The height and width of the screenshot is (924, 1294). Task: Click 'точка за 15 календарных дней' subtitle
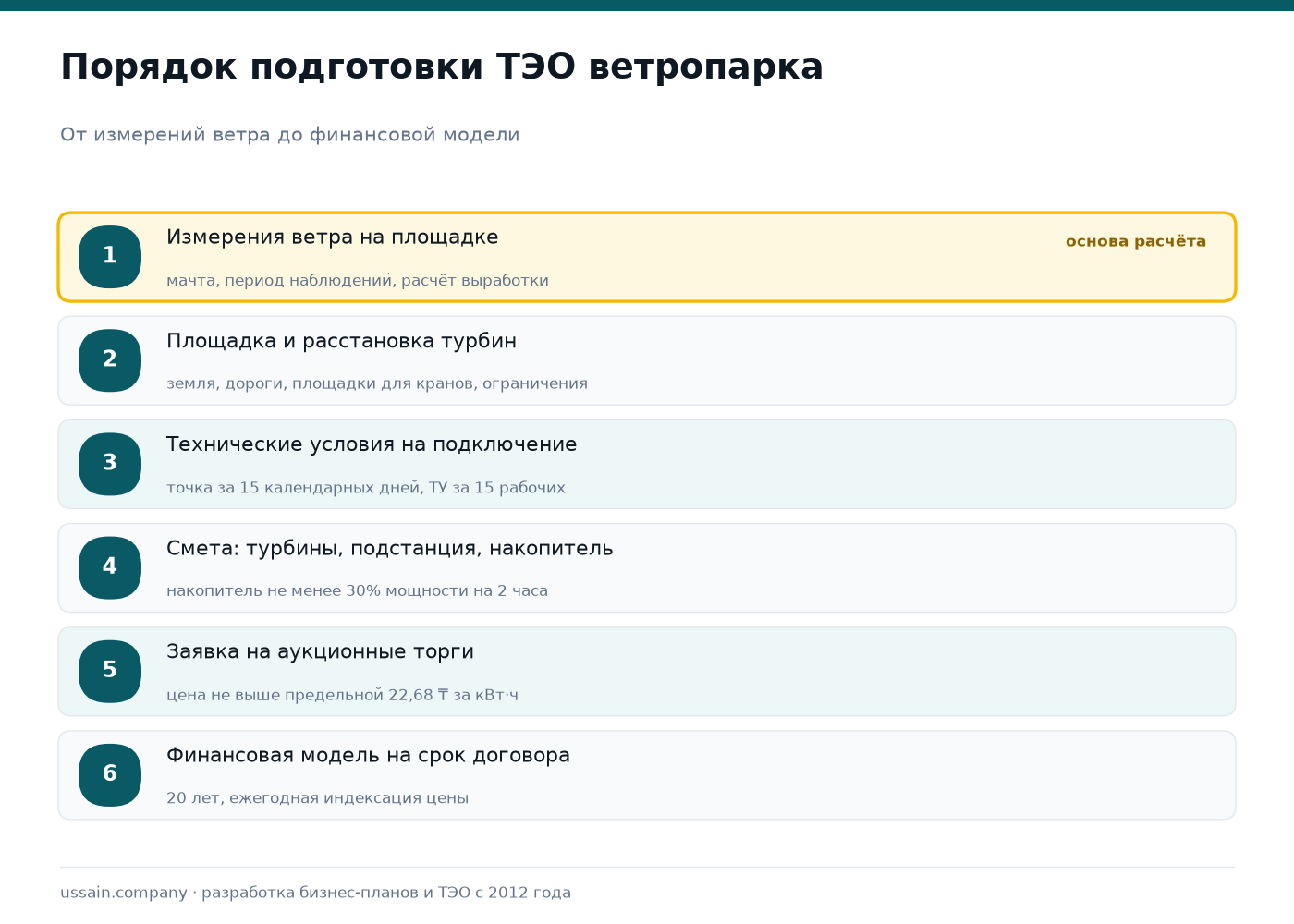pyautogui.click(x=366, y=487)
